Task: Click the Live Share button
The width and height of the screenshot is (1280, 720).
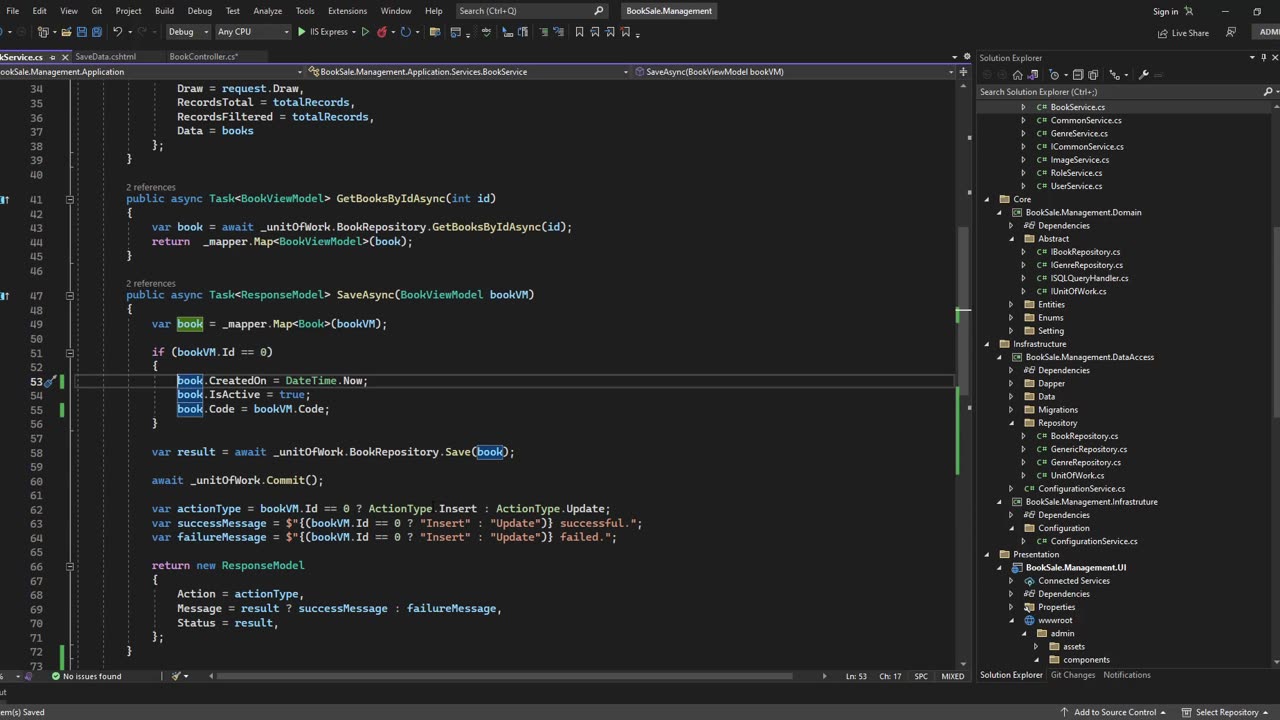Action: pos(1183,33)
